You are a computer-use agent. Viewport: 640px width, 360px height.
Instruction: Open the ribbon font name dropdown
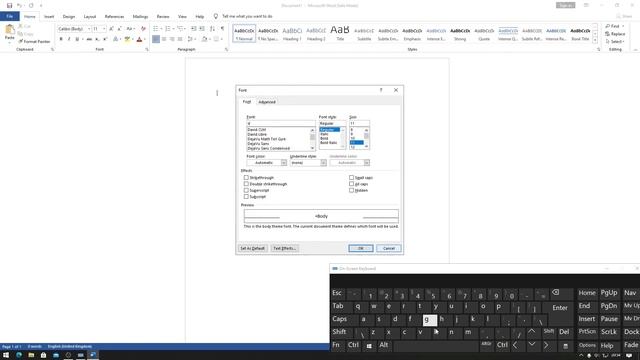point(89,29)
